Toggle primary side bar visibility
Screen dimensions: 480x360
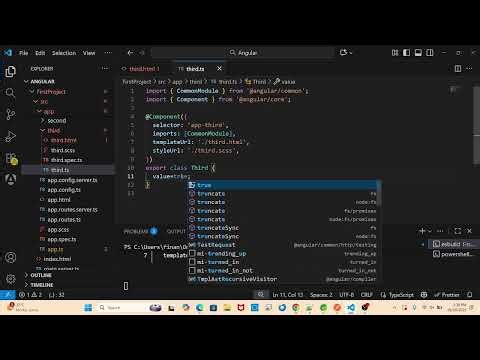tap(406, 53)
